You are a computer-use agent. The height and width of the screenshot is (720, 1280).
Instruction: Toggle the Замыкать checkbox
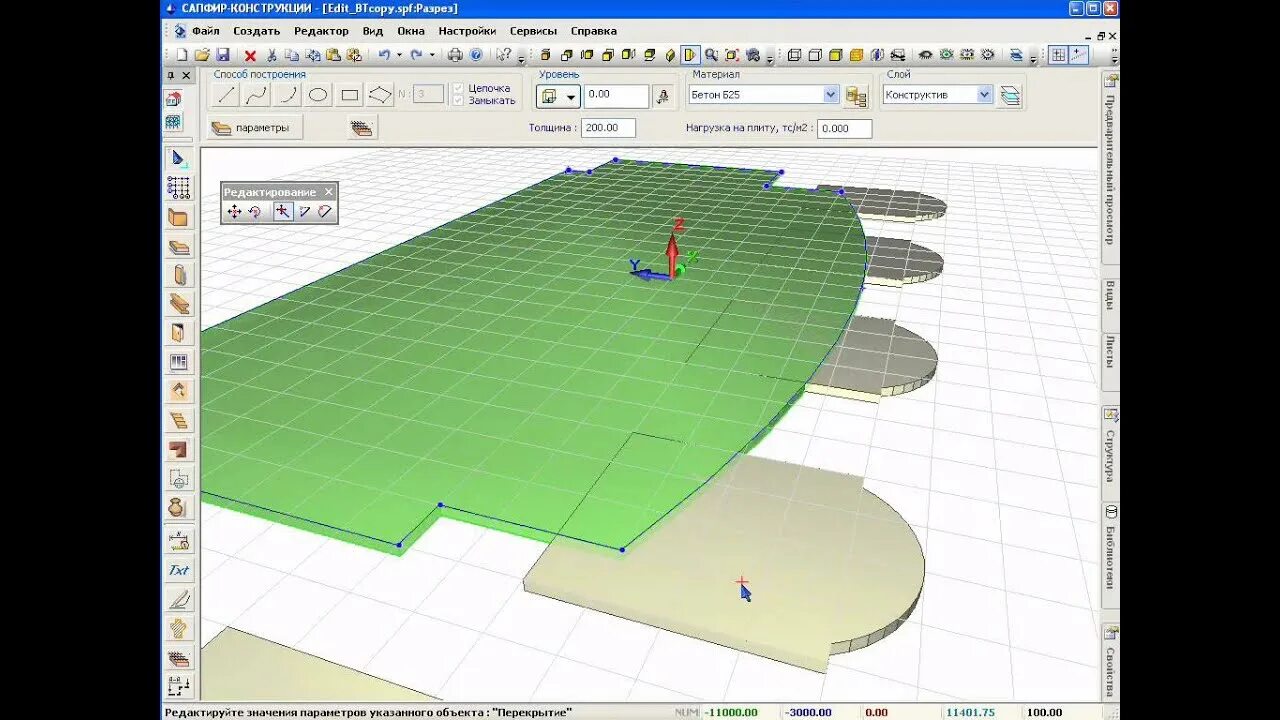click(458, 100)
